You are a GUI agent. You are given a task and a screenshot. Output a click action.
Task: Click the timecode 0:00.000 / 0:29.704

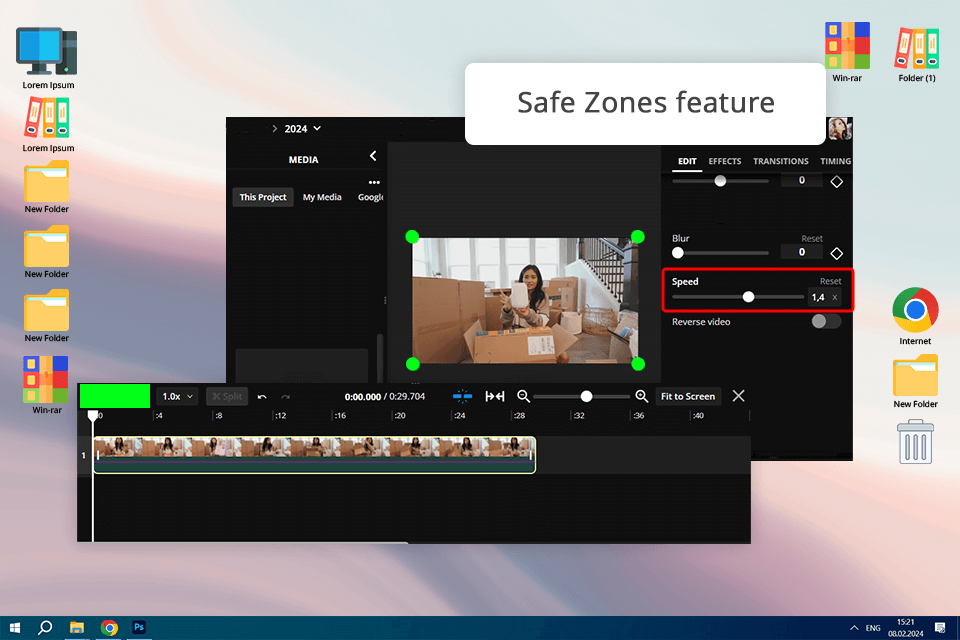(x=384, y=397)
